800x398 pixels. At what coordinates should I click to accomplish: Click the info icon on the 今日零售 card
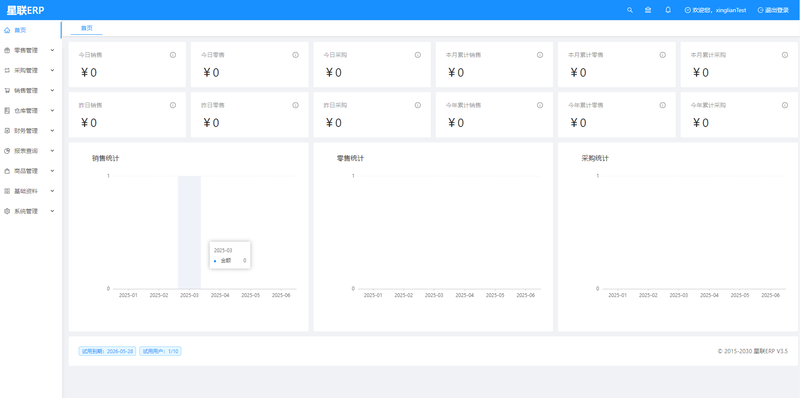pyautogui.click(x=295, y=55)
